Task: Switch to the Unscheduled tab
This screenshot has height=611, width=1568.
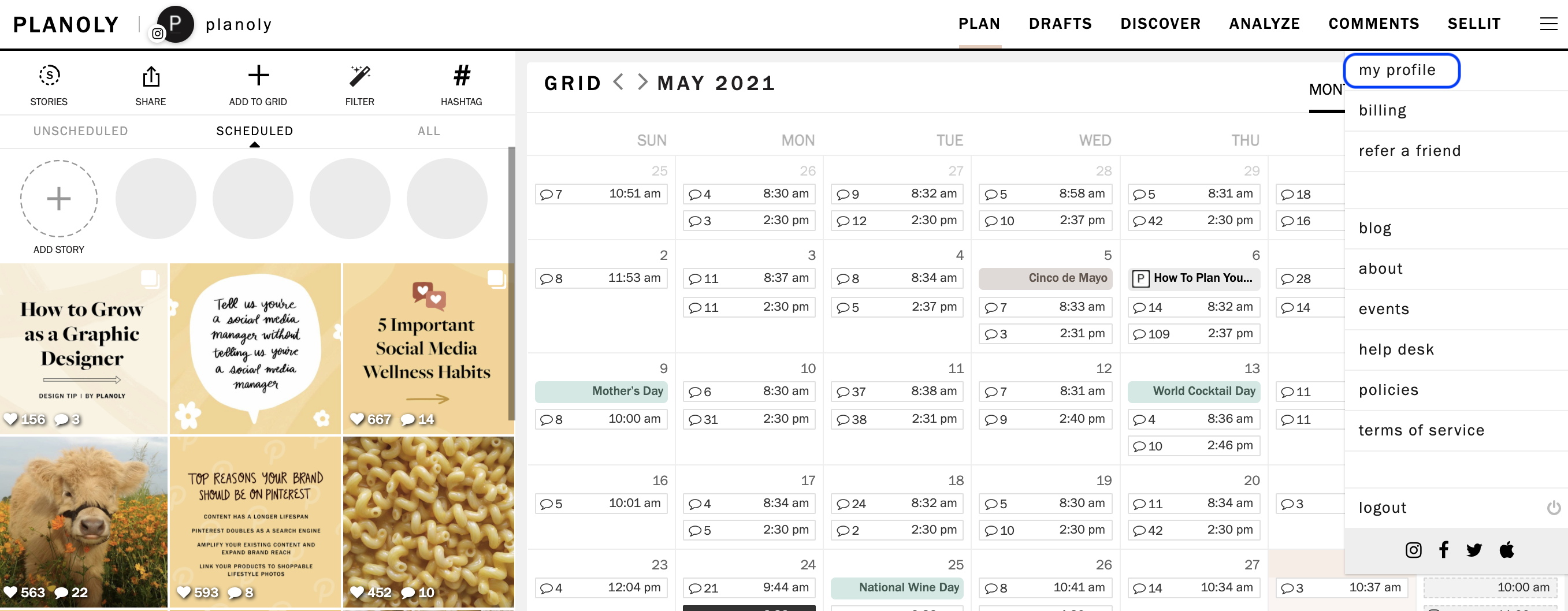Action: tap(80, 131)
